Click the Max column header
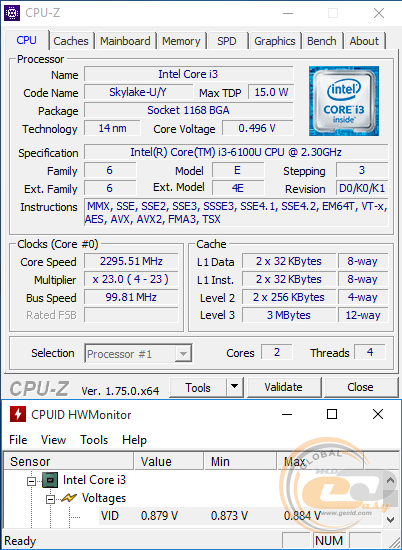This screenshot has height=550, width=402. [320, 461]
